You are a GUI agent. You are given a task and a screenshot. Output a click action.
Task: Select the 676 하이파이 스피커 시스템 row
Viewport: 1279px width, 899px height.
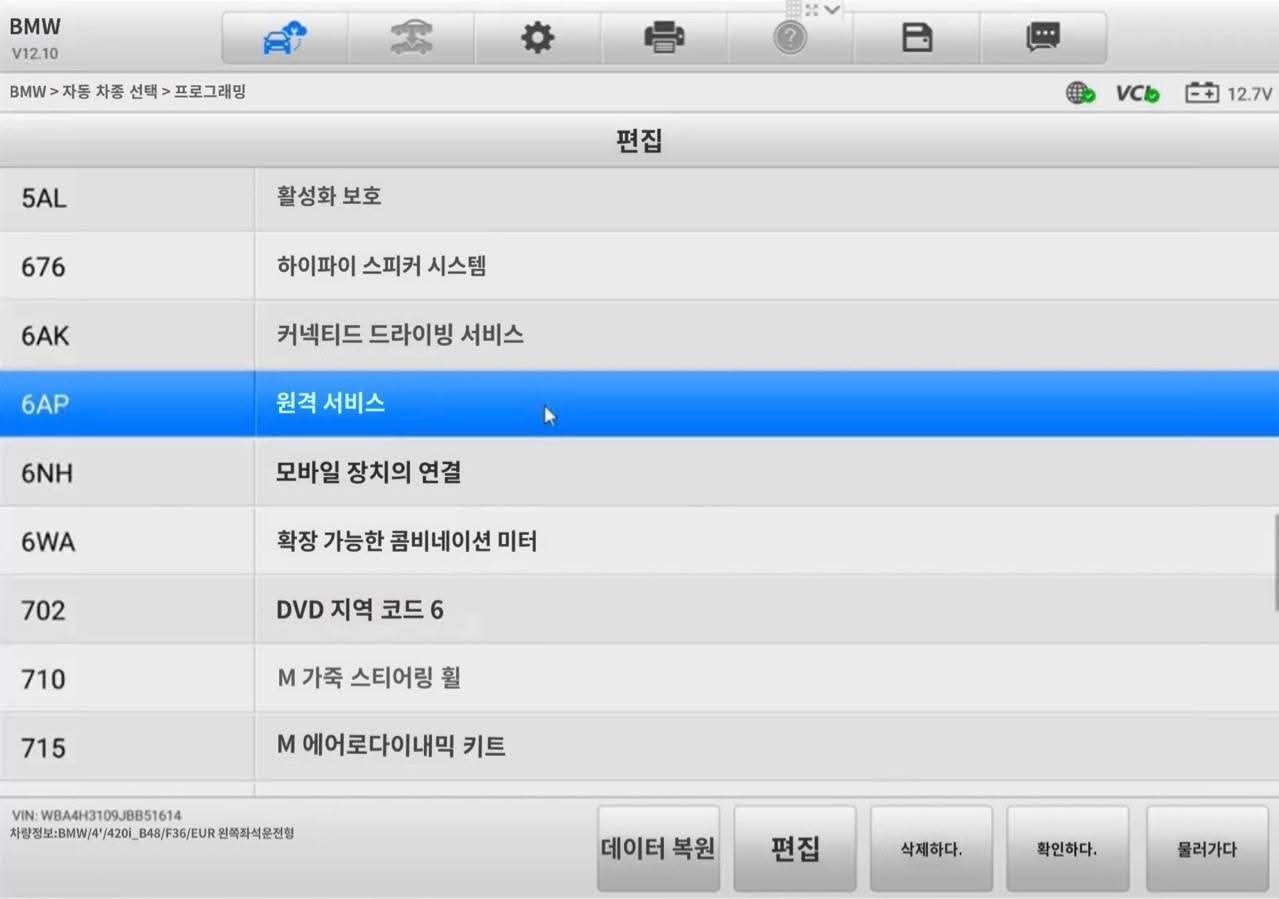pos(639,266)
